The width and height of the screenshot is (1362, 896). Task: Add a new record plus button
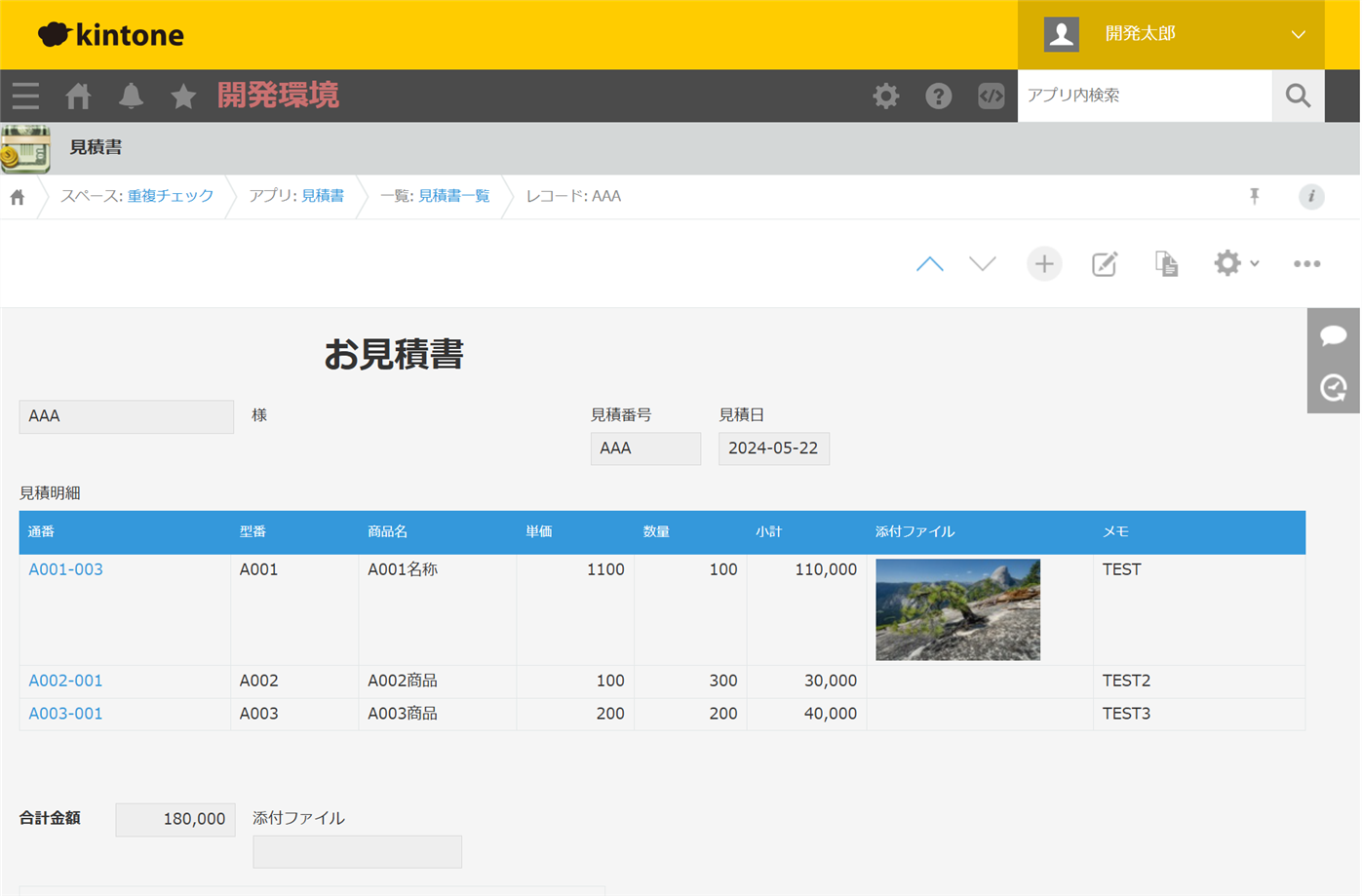1044,264
